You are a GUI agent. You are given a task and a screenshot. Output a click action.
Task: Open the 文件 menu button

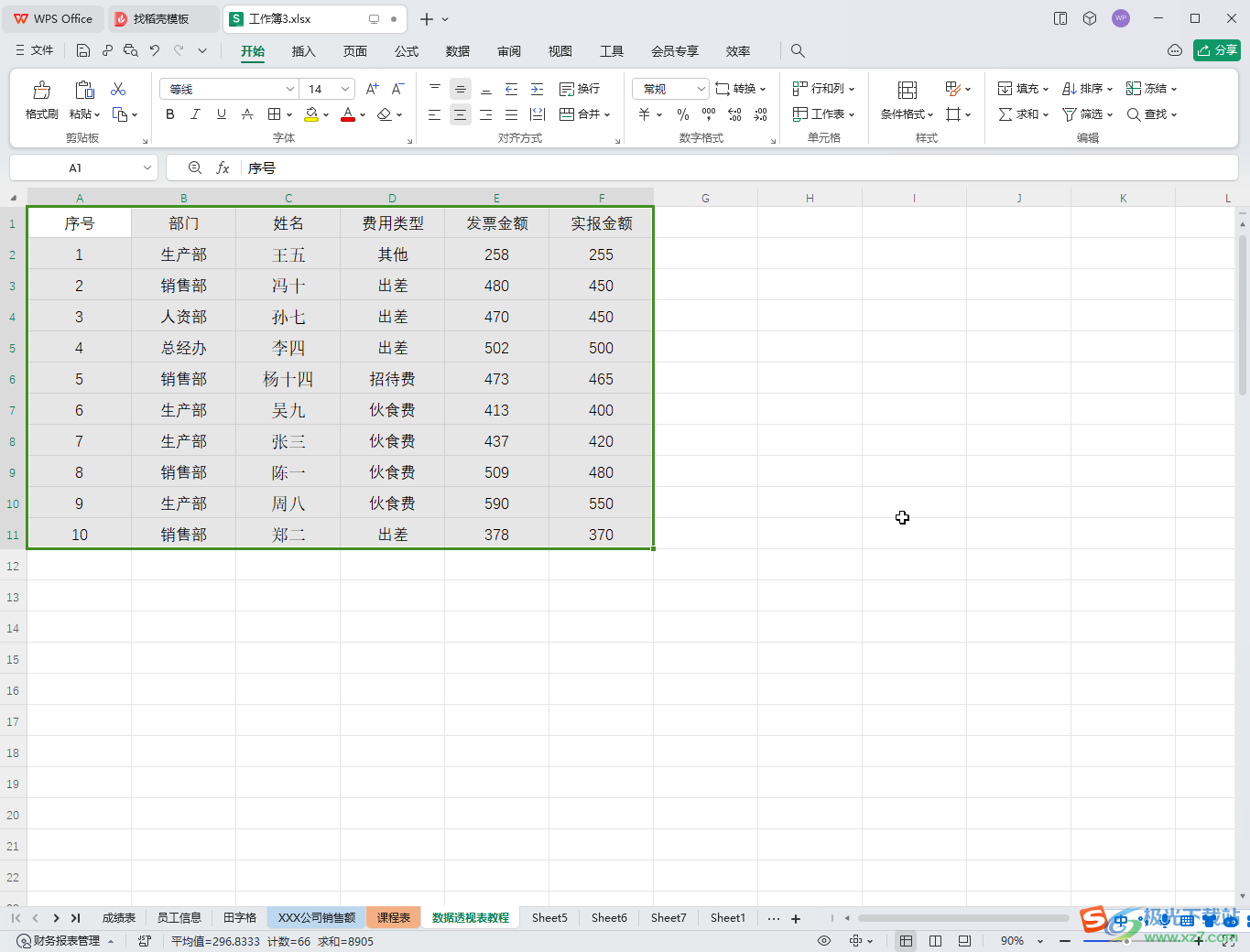(x=35, y=51)
